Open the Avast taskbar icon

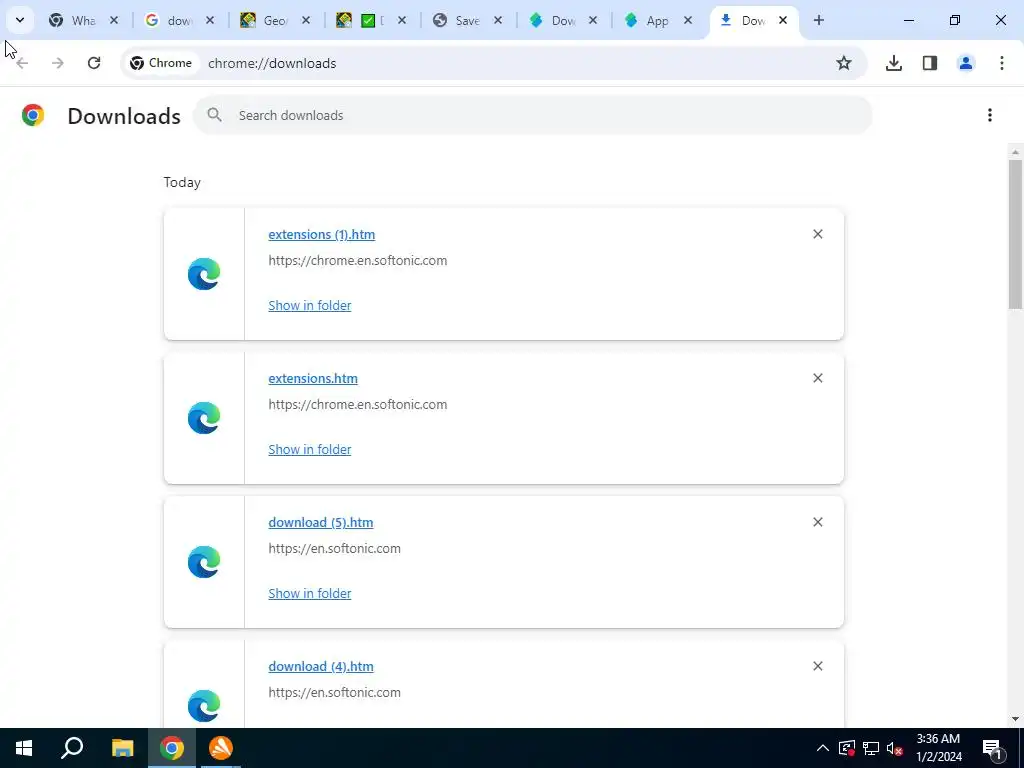click(221, 748)
